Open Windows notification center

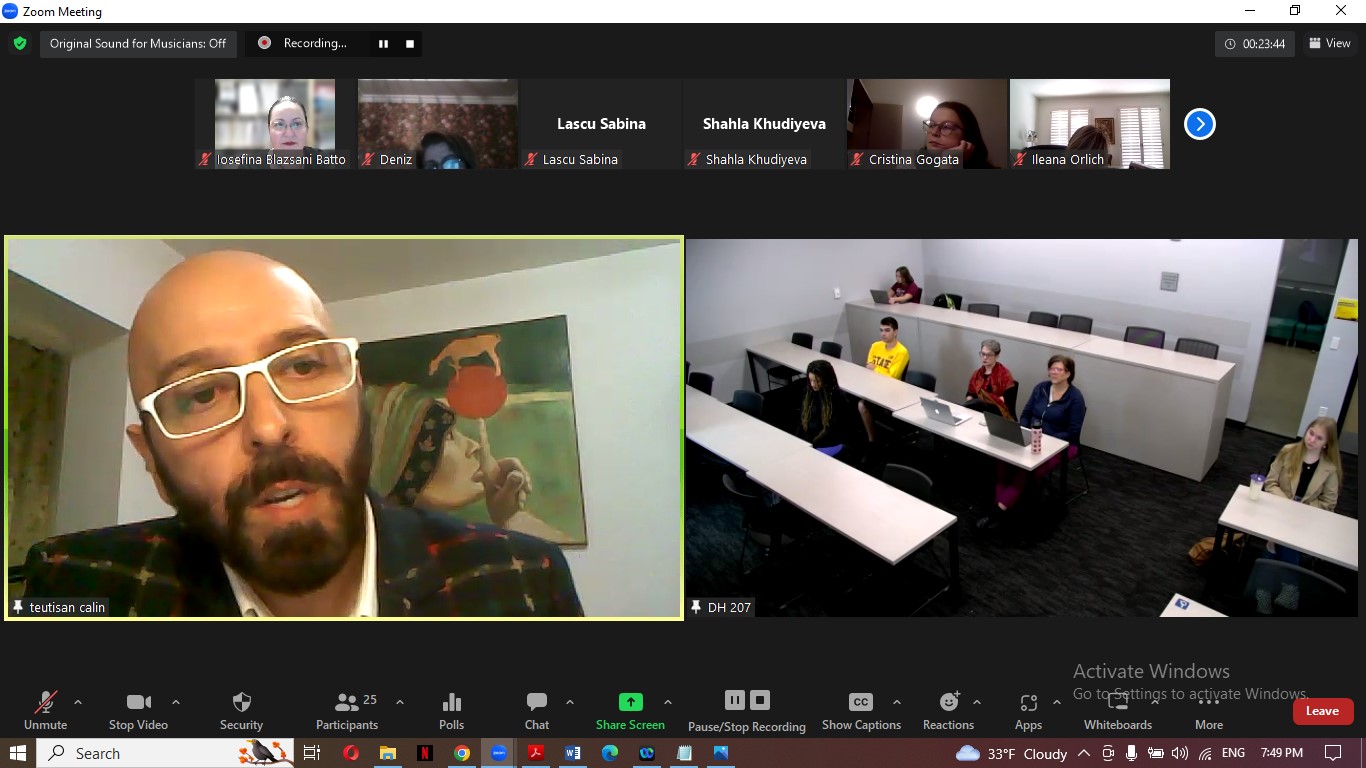pyautogui.click(x=1332, y=753)
